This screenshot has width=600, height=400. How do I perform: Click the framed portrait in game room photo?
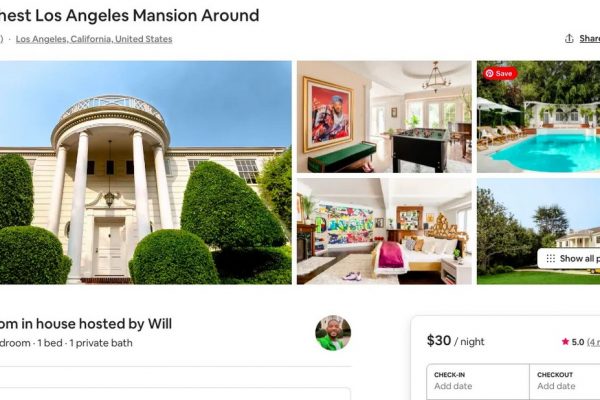tap(328, 114)
